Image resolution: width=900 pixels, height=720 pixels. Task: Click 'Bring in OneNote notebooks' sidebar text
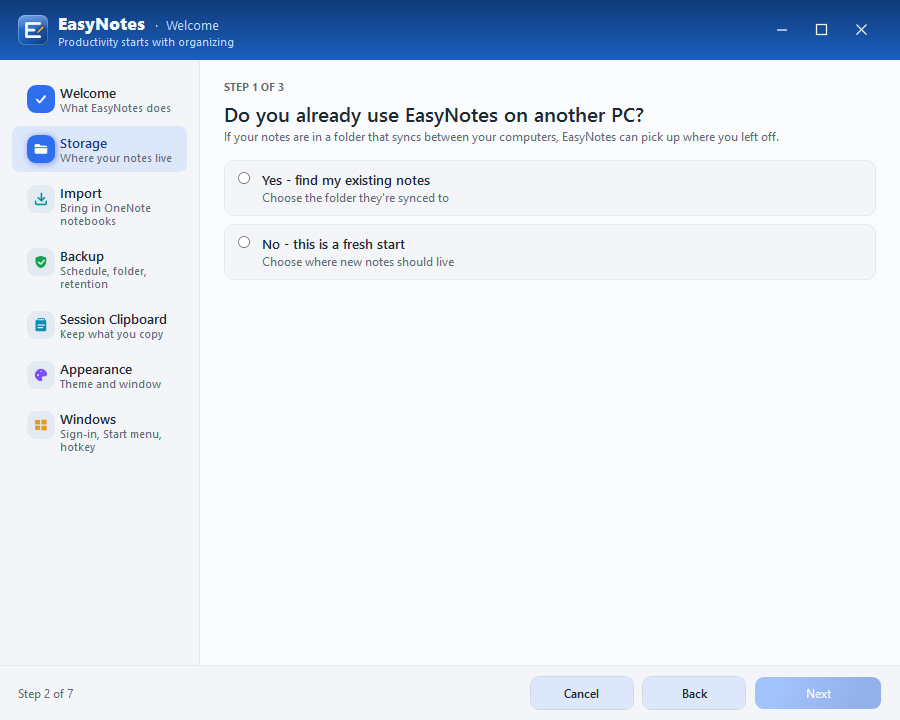tap(106, 215)
